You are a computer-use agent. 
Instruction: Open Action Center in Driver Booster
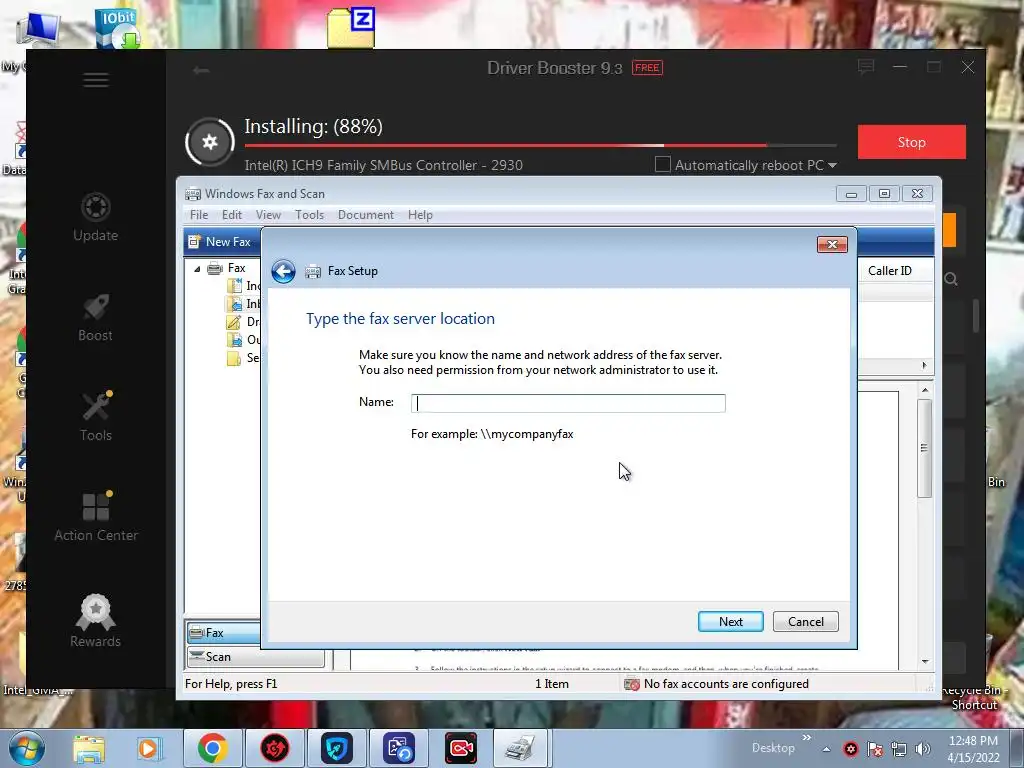click(x=95, y=517)
